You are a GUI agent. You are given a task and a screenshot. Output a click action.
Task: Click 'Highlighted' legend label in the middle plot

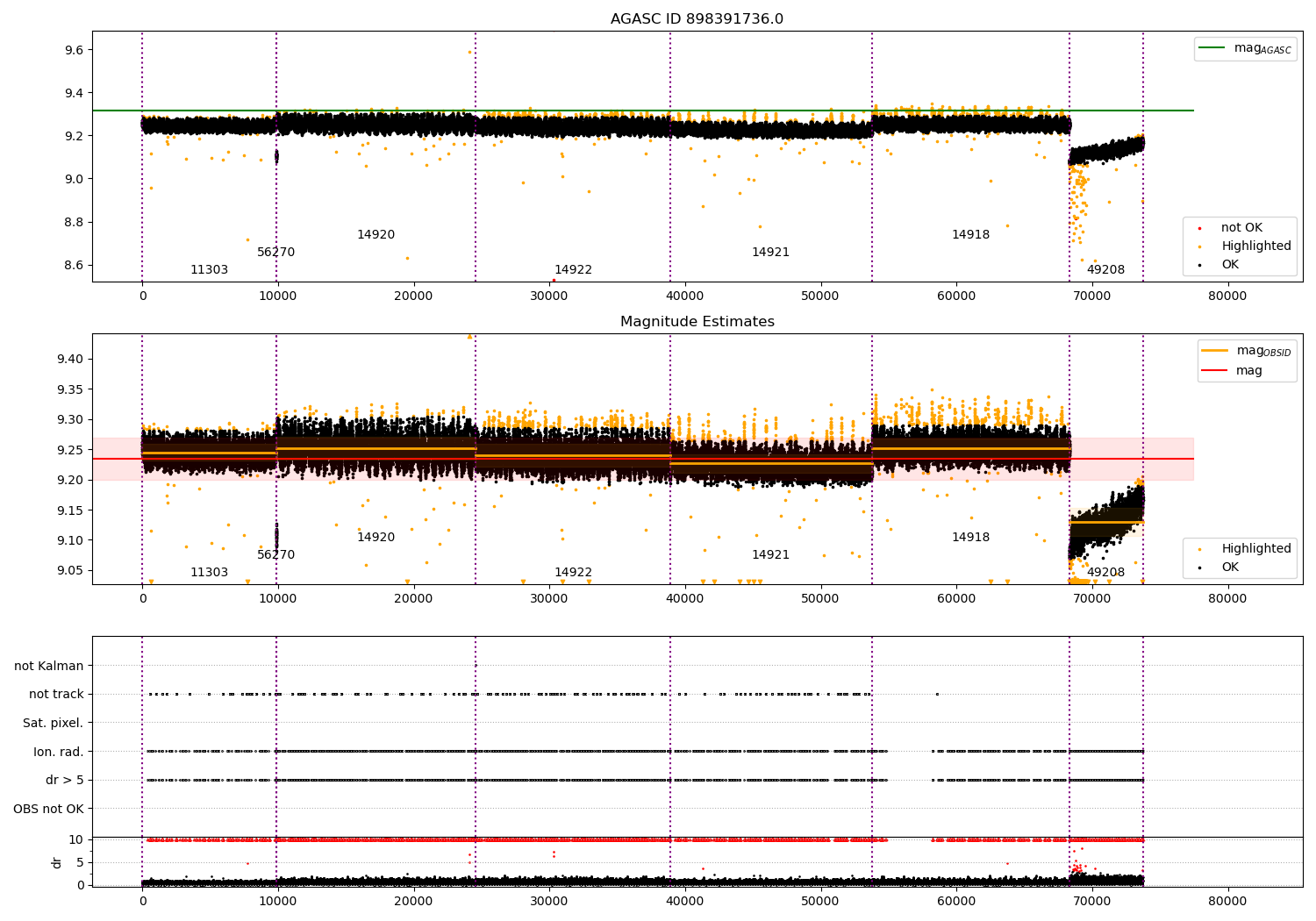click(1256, 549)
